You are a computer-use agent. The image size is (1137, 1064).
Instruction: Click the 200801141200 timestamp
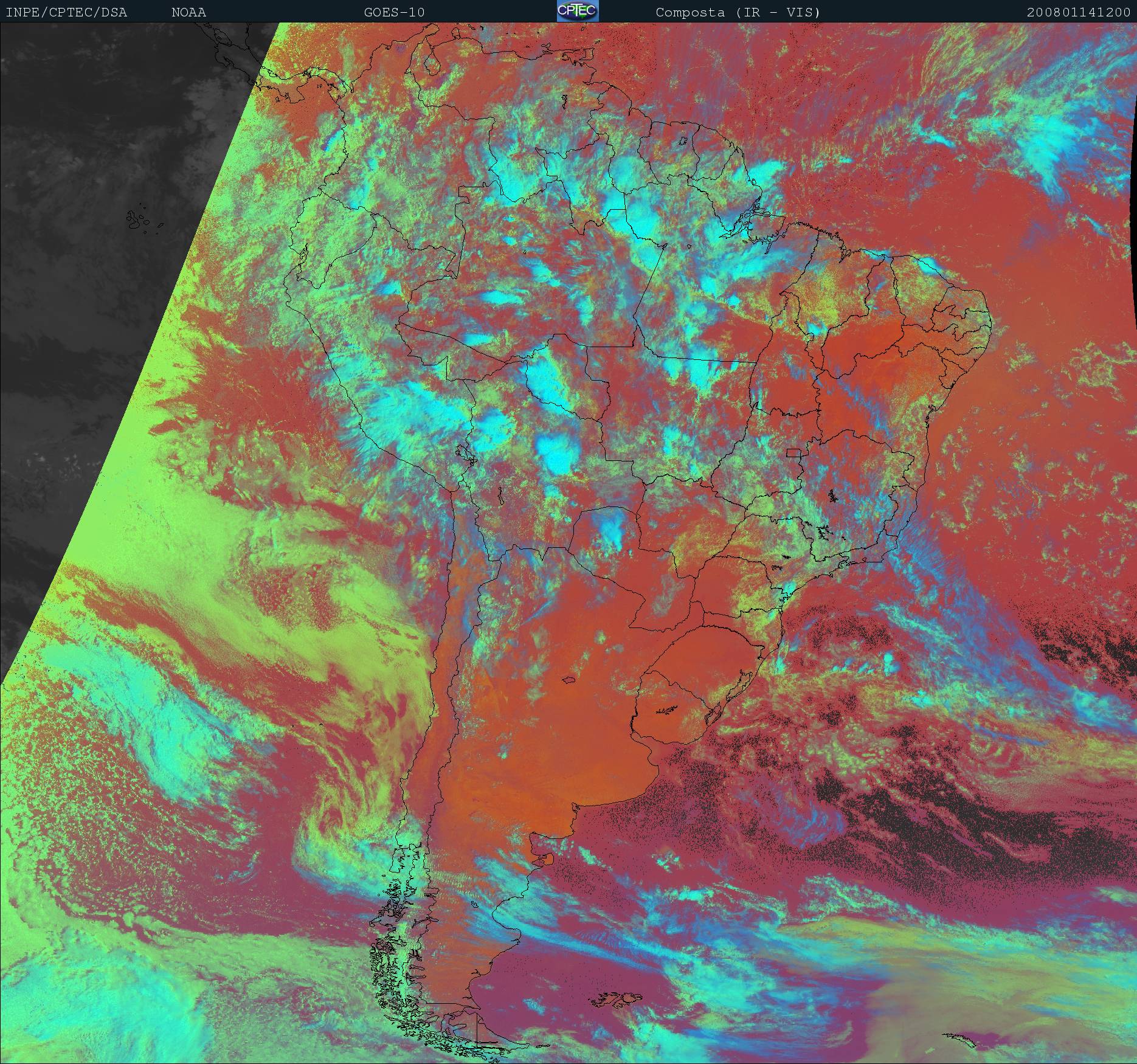[x=1078, y=12]
